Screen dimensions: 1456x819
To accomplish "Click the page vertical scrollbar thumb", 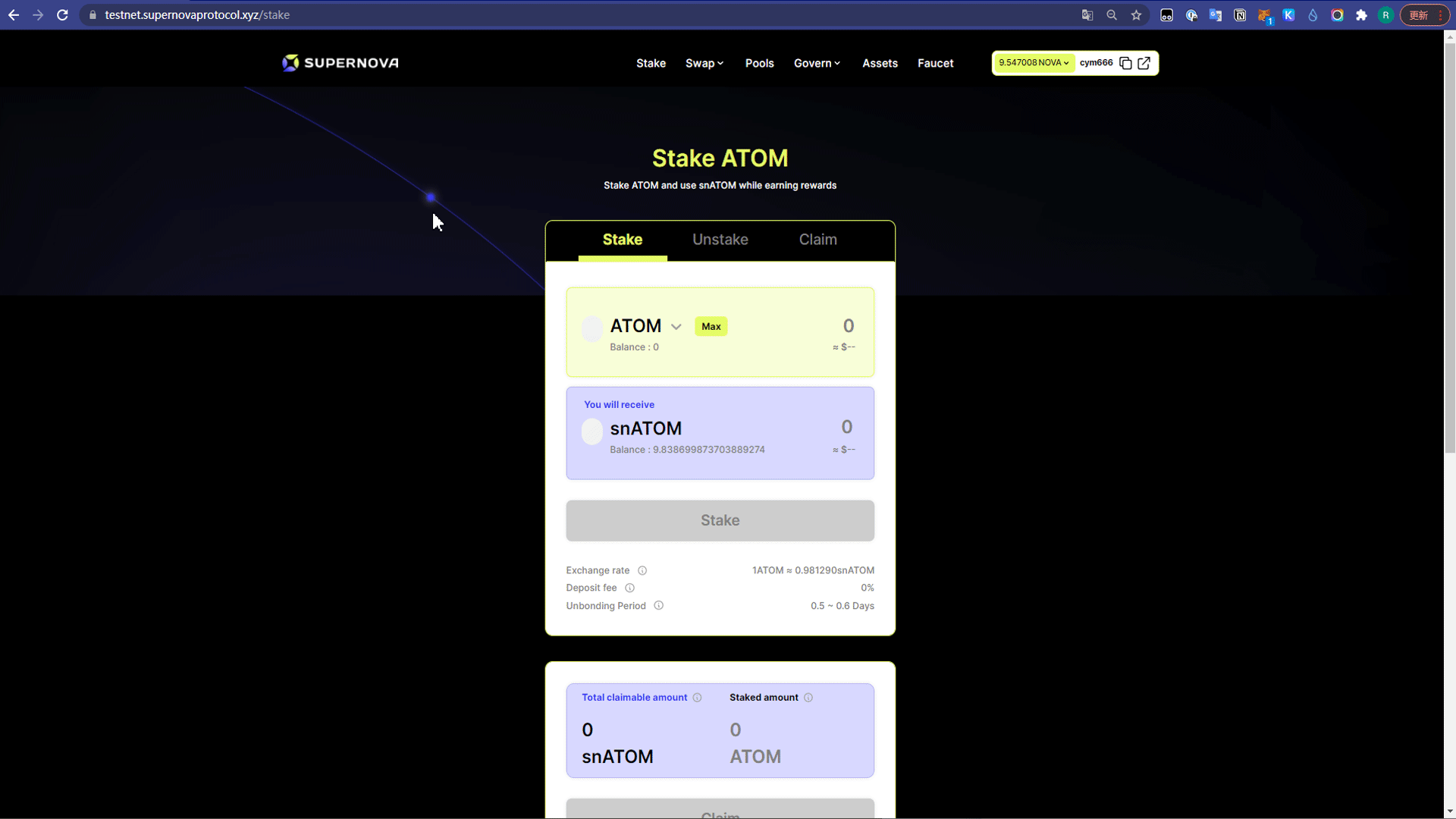I will point(1450,248).
